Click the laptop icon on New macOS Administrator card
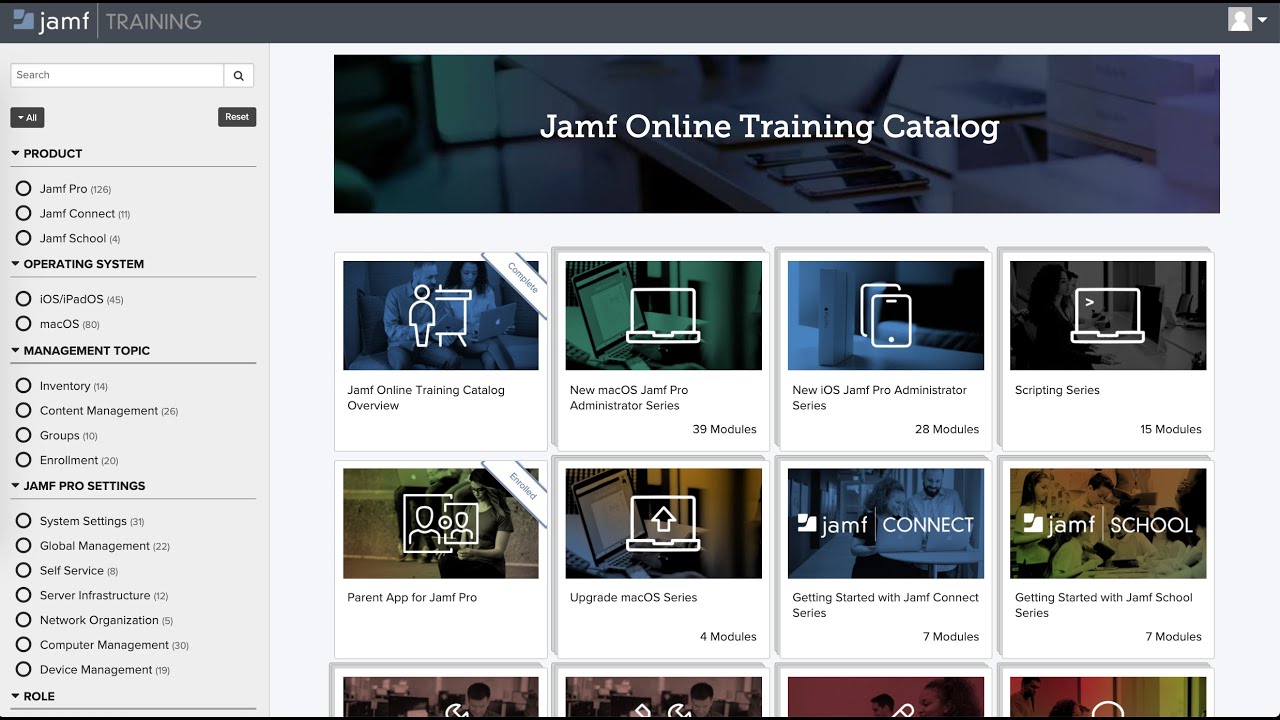This screenshot has height=720, width=1280. [662, 315]
